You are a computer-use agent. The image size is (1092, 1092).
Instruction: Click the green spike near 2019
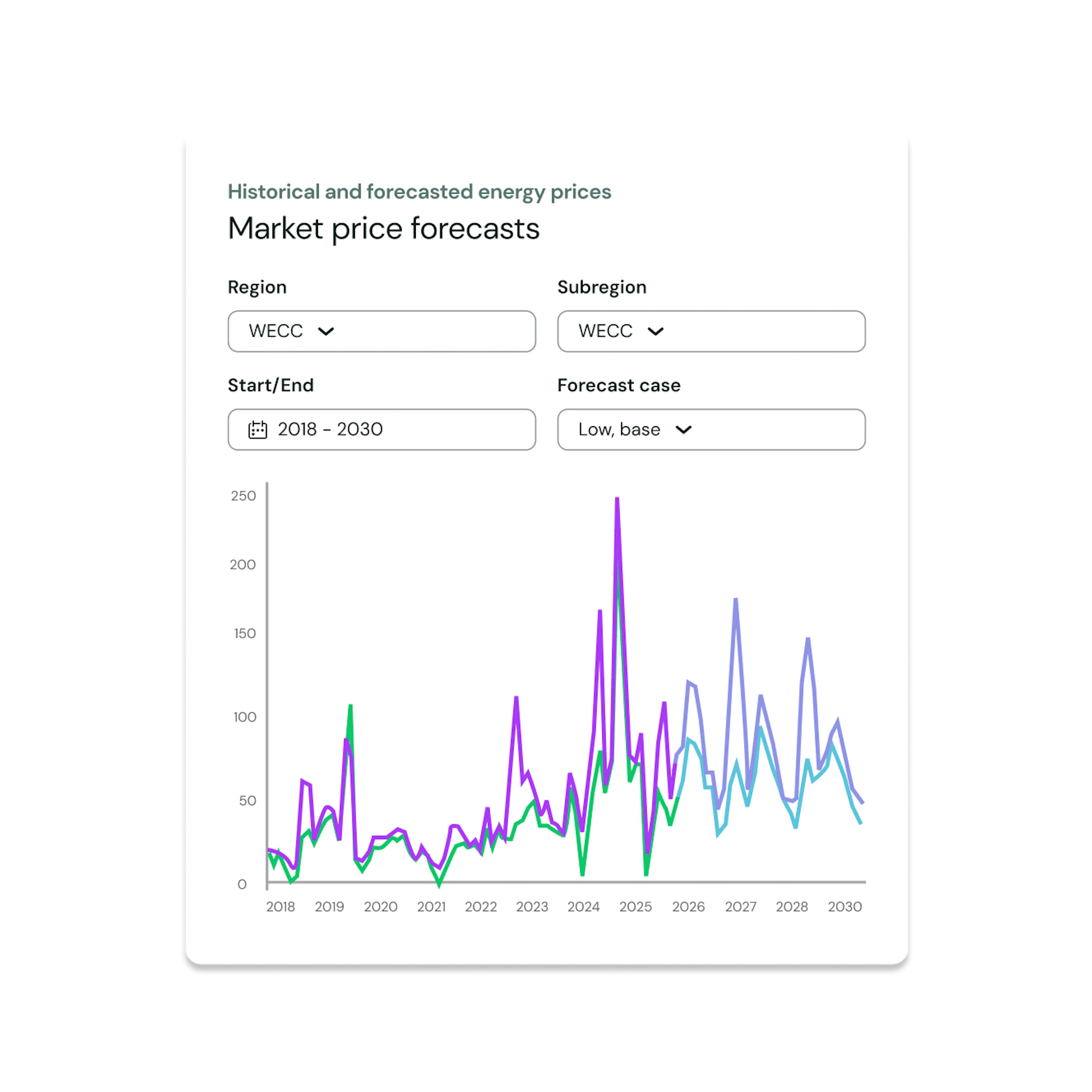tap(350, 707)
